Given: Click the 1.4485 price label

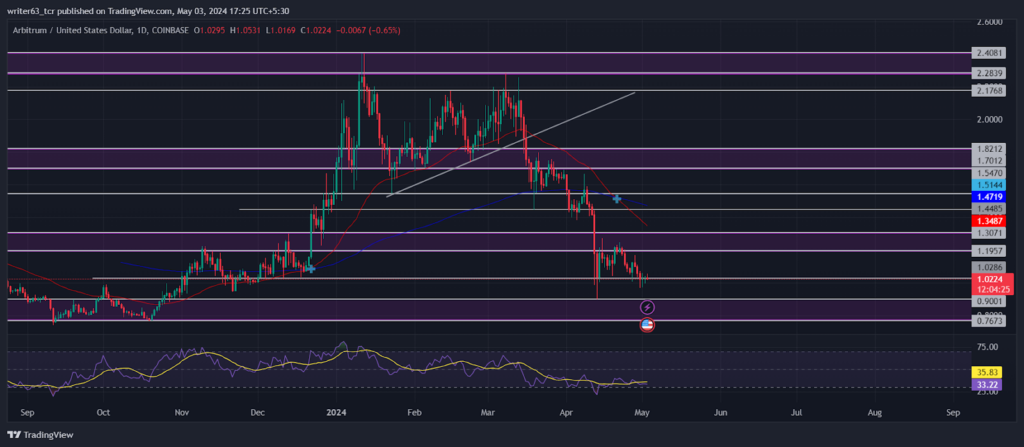Looking at the screenshot, I should [987, 209].
